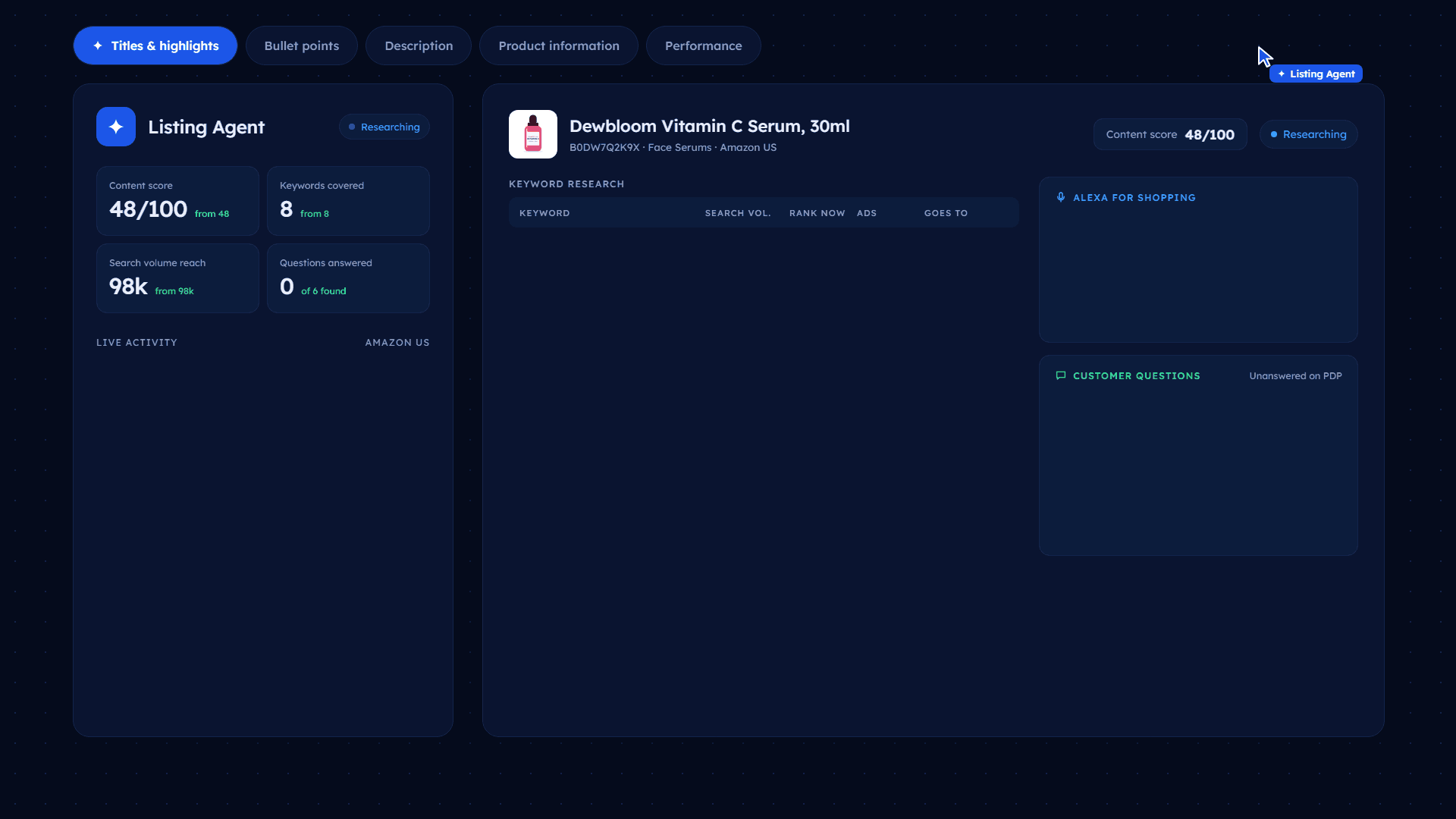Click the GOES TO column header
This screenshot has height=819, width=1456.
click(x=946, y=213)
